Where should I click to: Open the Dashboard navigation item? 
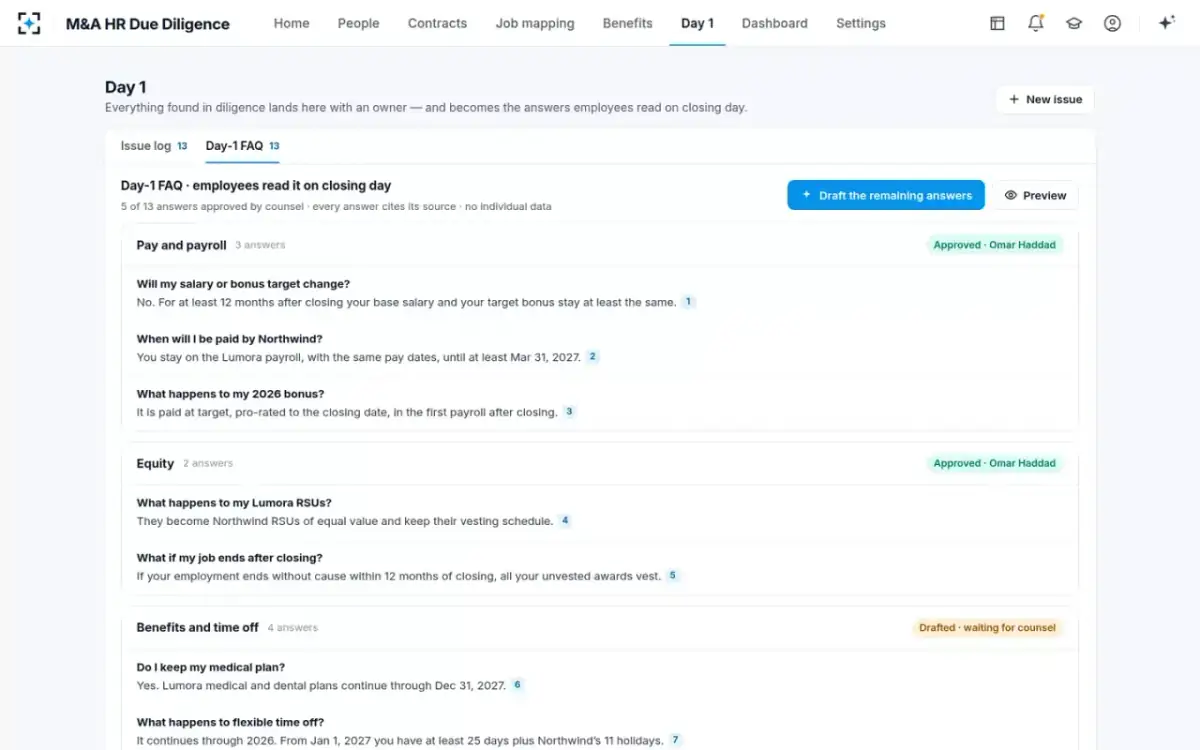pos(774,23)
